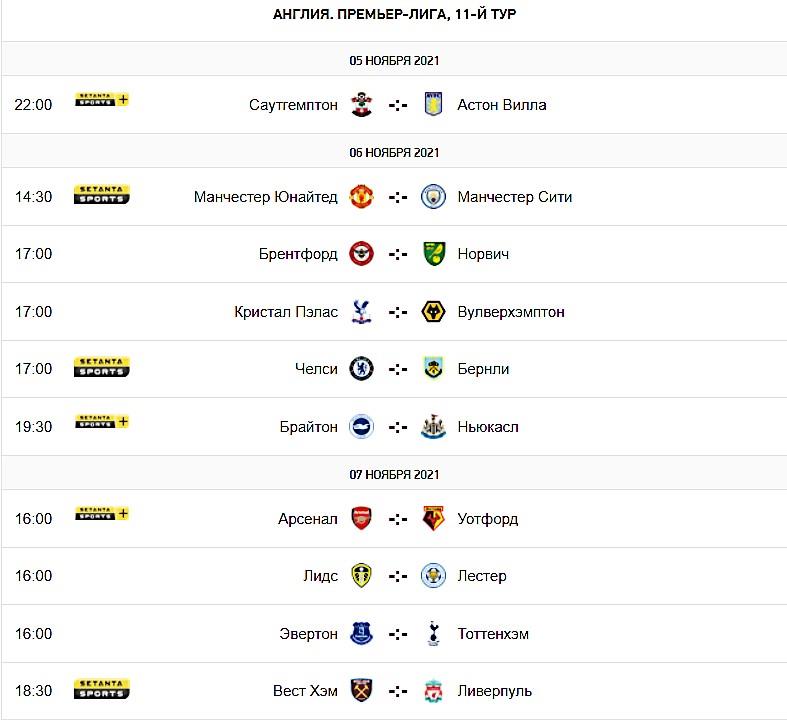The height and width of the screenshot is (720, 787).
Task: Click the Эвертон match time 16:00
Action: coord(33,634)
